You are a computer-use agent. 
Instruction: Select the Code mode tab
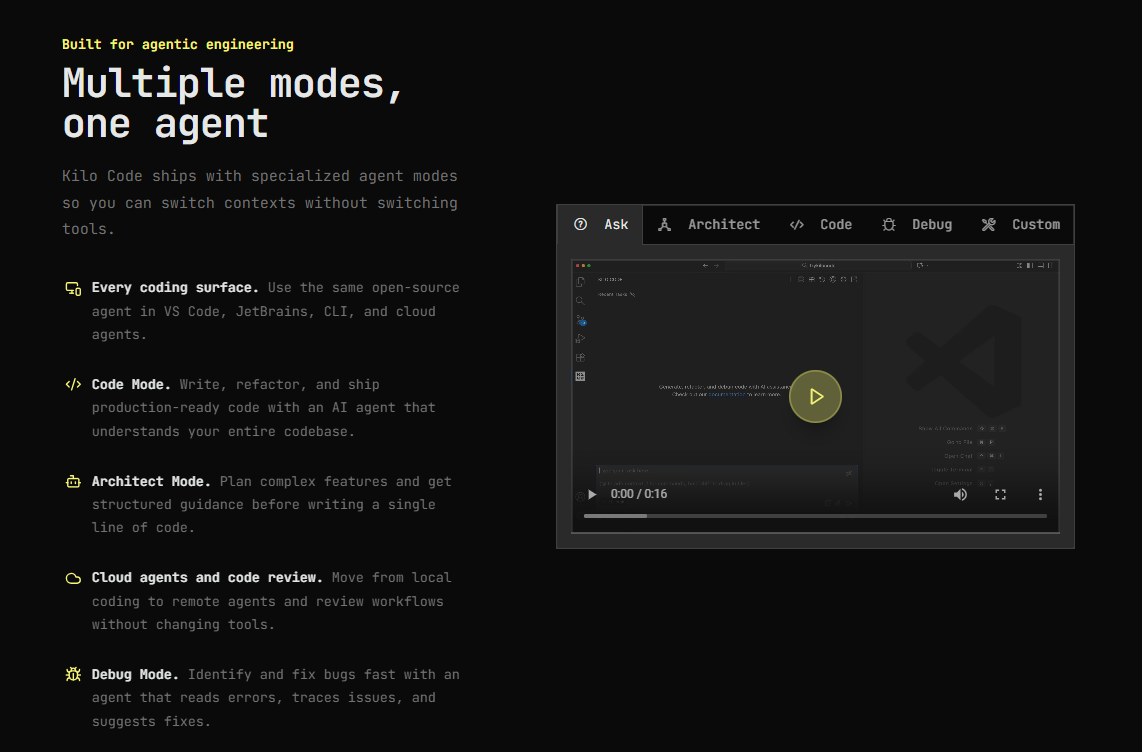click(x=821, y=224)
